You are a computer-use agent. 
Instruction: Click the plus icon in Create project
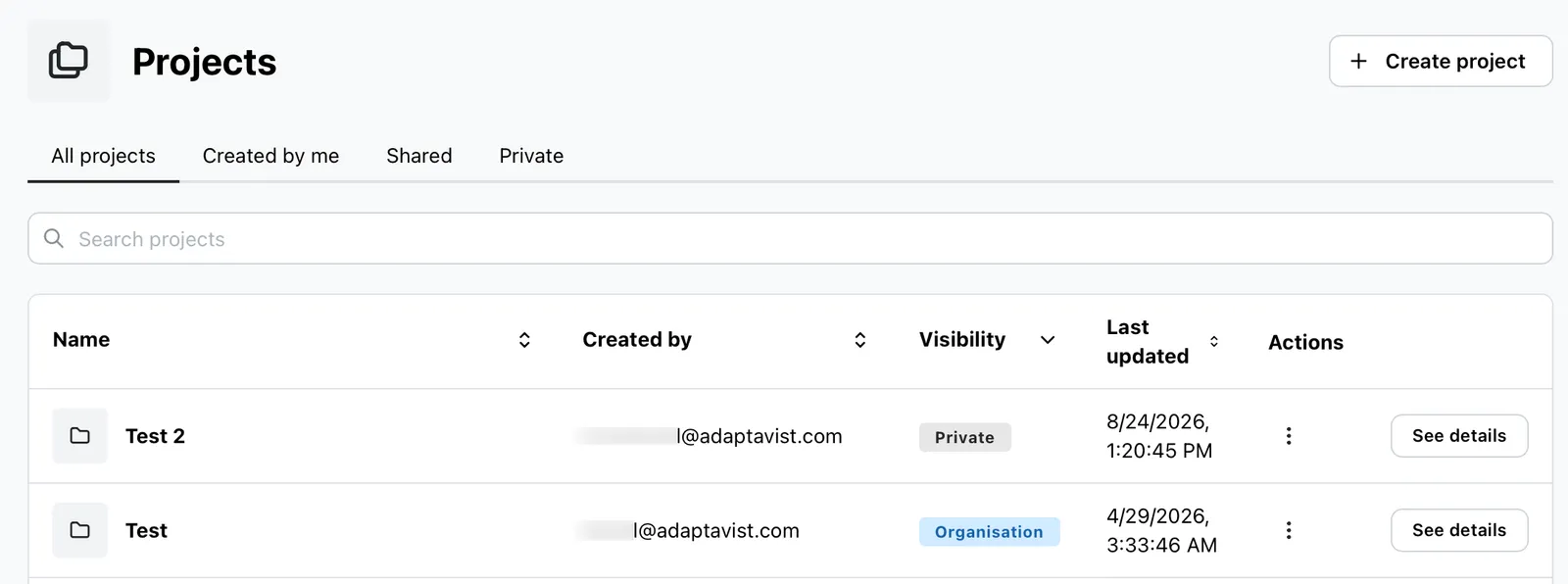[x=1358, y=61]
